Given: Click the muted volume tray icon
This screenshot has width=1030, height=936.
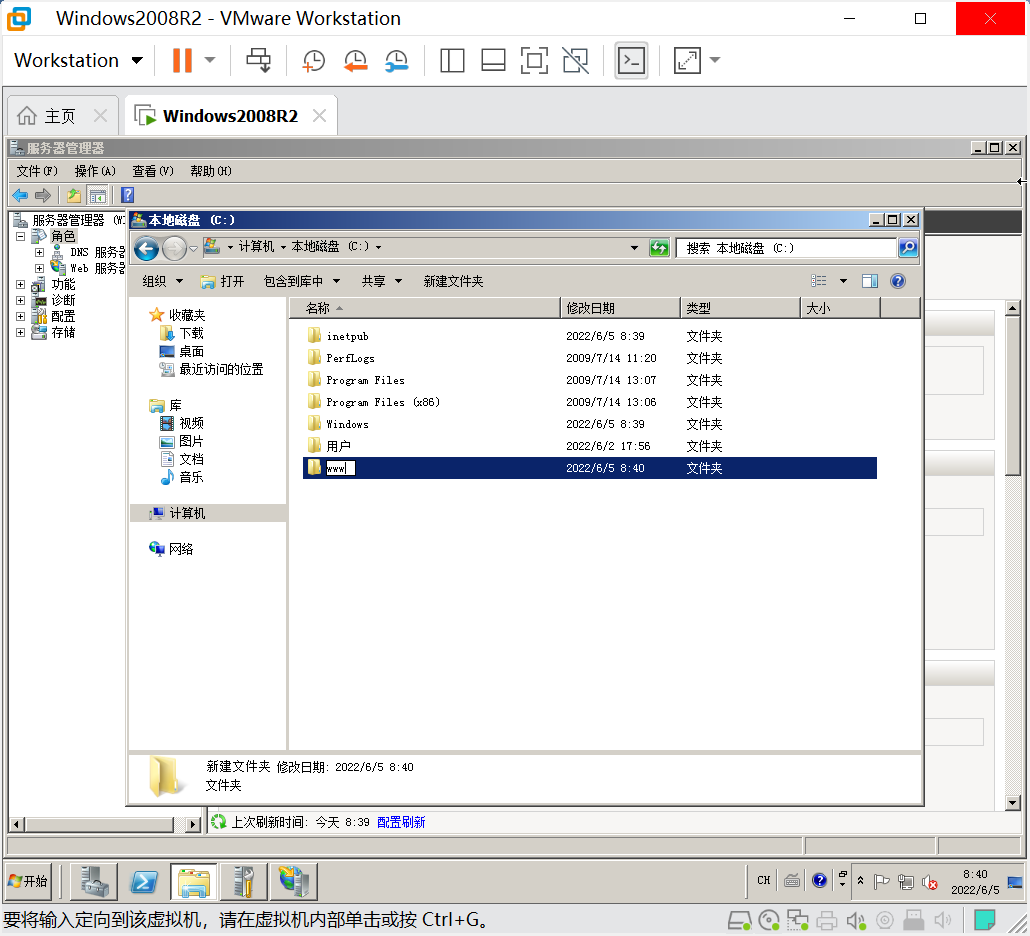Looking at the screenshot, I should coord(929,881).
